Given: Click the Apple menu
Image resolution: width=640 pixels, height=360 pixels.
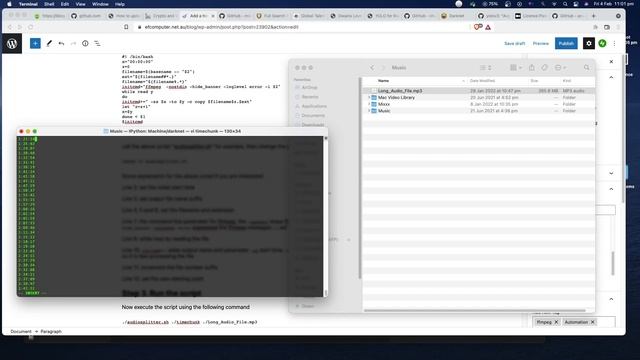Looking at the screenshot, I should click(x=9, y=4).
